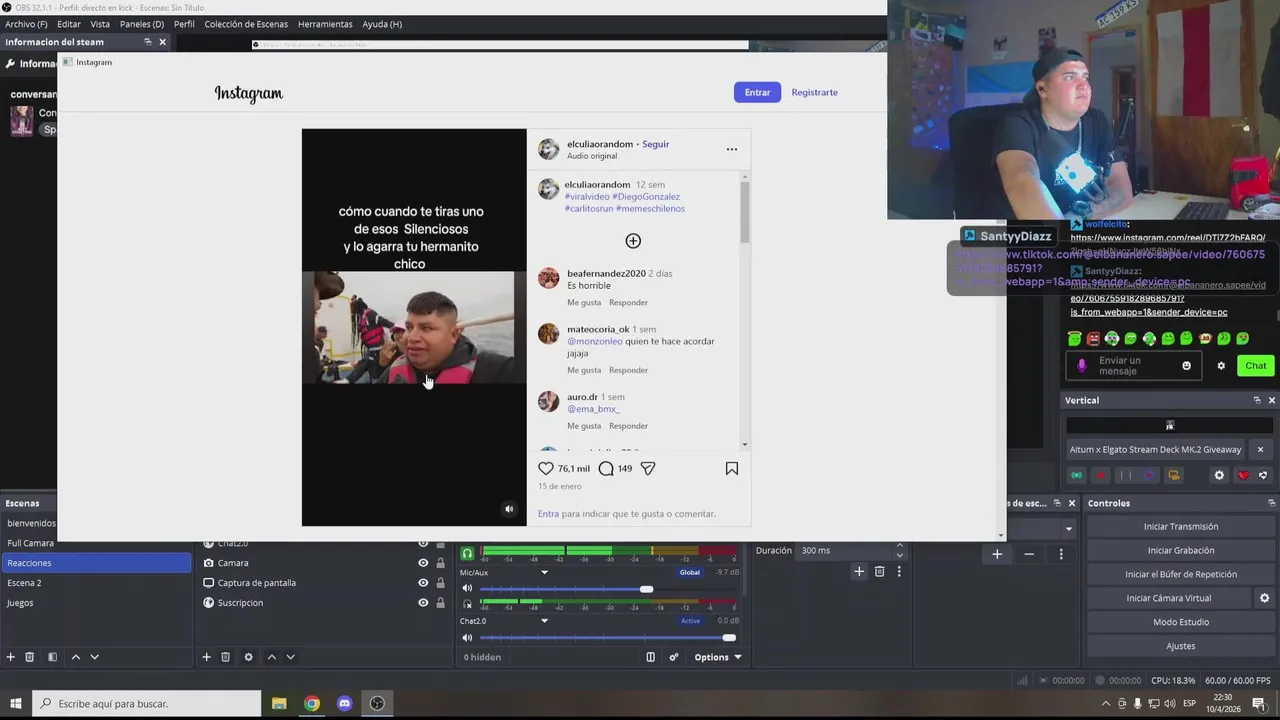Select Juegos scene in list

coord(95,603)
